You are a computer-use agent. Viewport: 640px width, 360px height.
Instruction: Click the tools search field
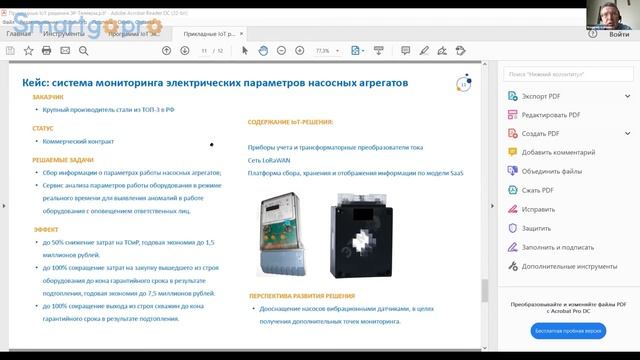(x=568, y=74)
